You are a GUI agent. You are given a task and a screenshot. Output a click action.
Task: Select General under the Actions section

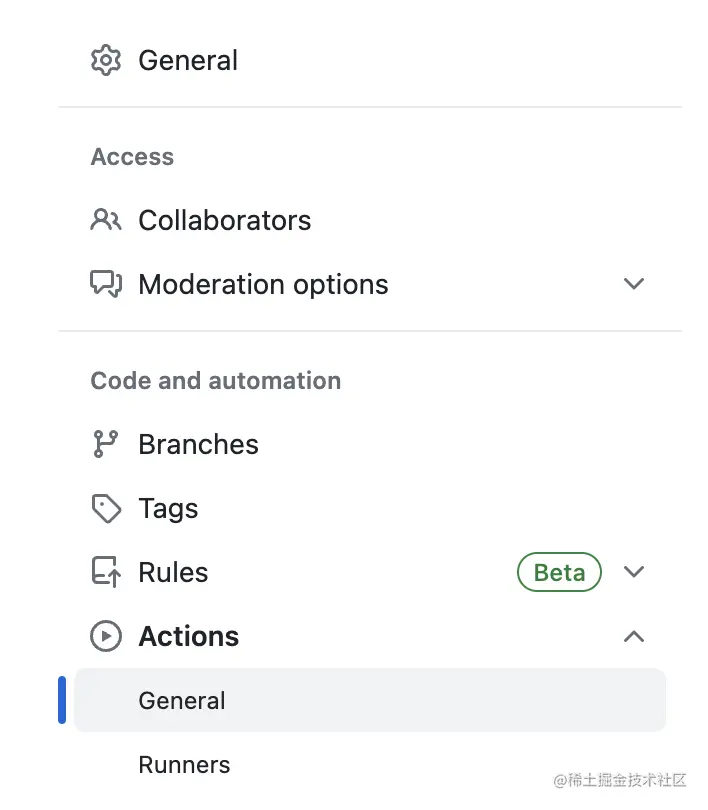[x=182, y=700]
